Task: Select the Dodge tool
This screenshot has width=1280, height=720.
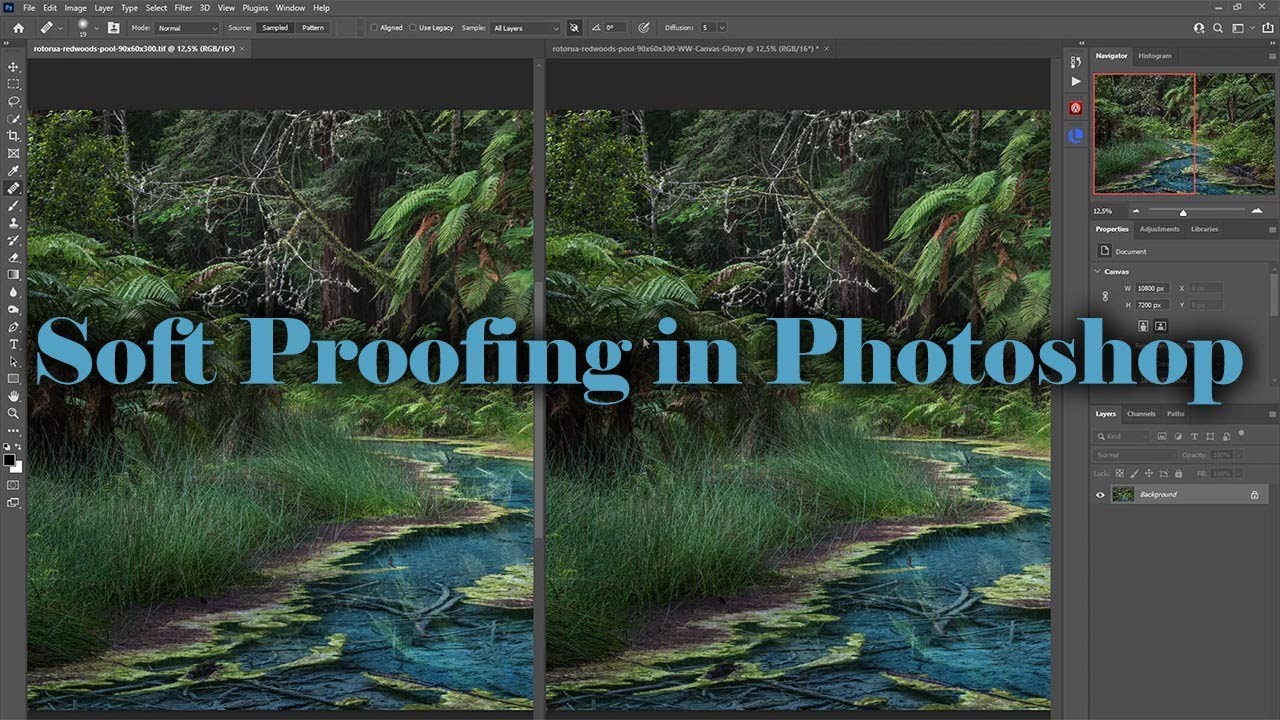Action: click(13, 309)
